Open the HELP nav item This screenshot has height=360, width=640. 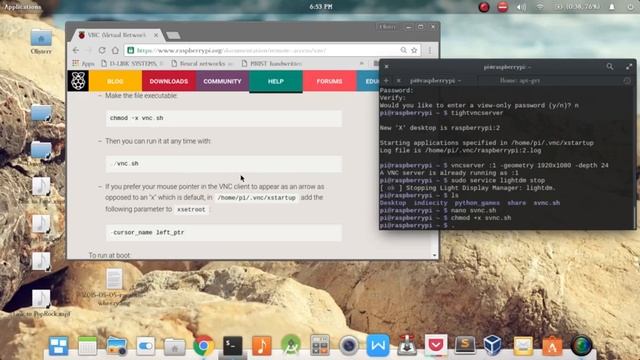point(276,81)
